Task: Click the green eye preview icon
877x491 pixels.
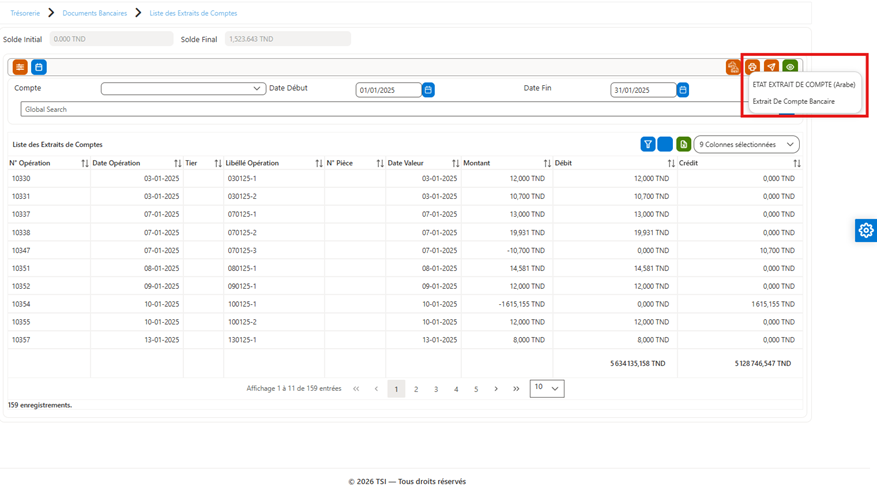Action: coord(790,67)
